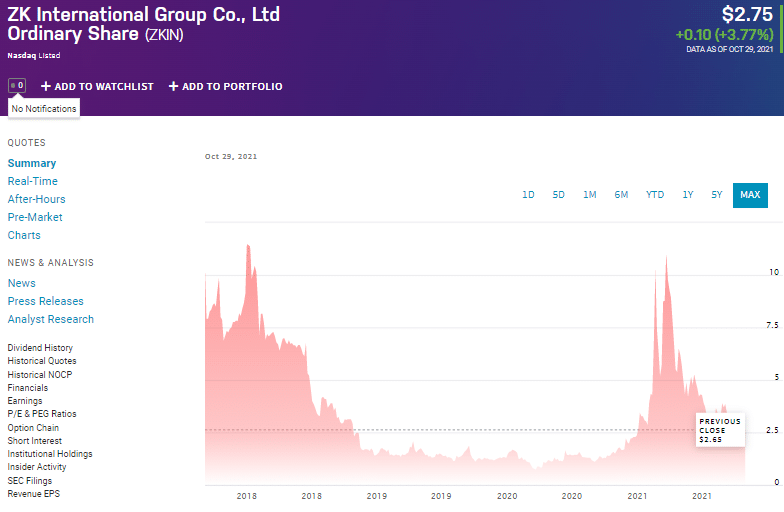Image resolution: width=784 pixels, height=512 pixels.
Task: Click the +0.10 (+3.77%) change value
Action: (724, 34)
